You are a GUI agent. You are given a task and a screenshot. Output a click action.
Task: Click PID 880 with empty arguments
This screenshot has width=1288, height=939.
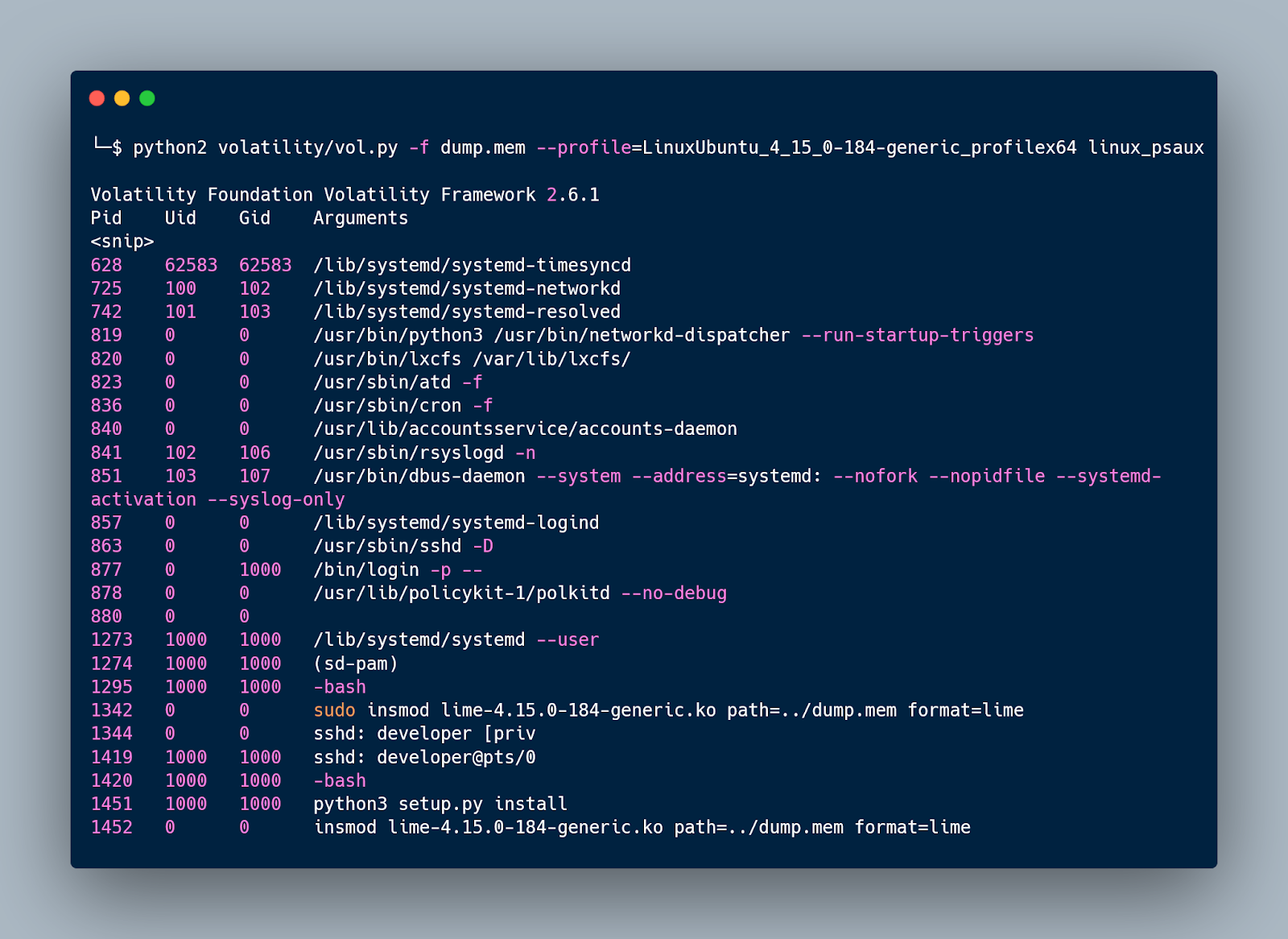[x=106, y=617]
